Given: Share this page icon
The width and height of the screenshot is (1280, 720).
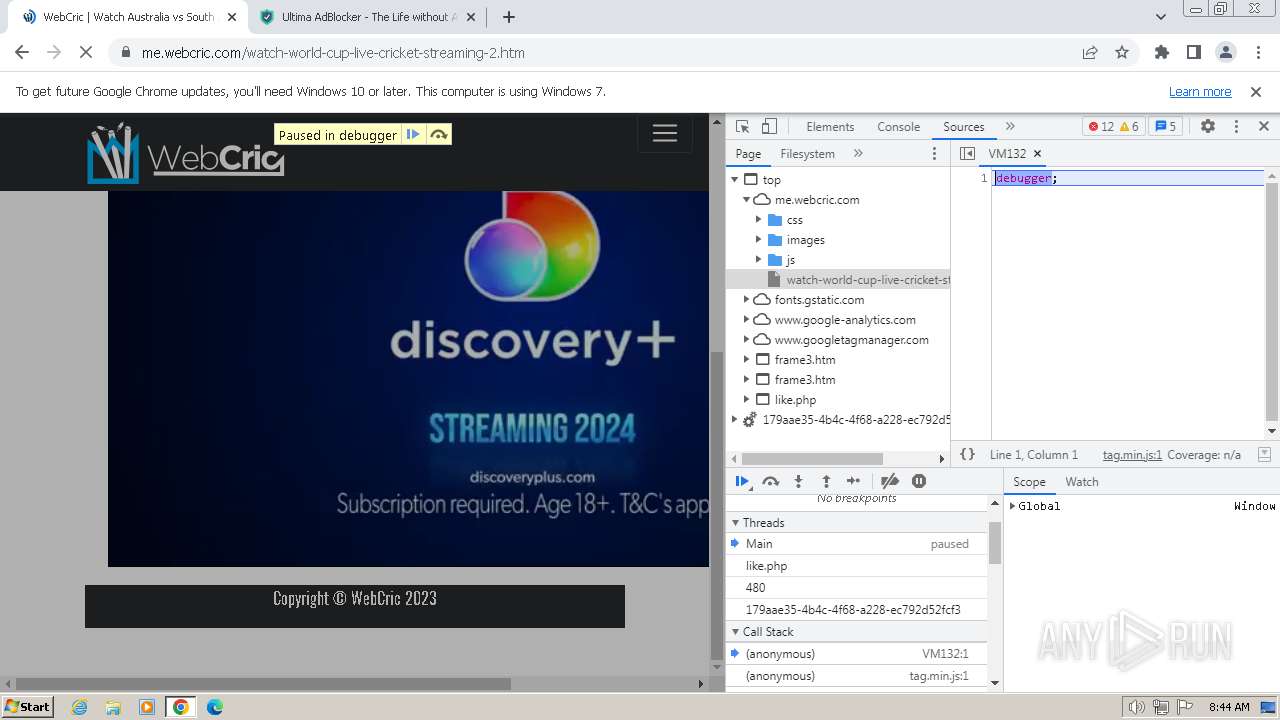Looking at the screenshot, I should [x=1090, y=53].
